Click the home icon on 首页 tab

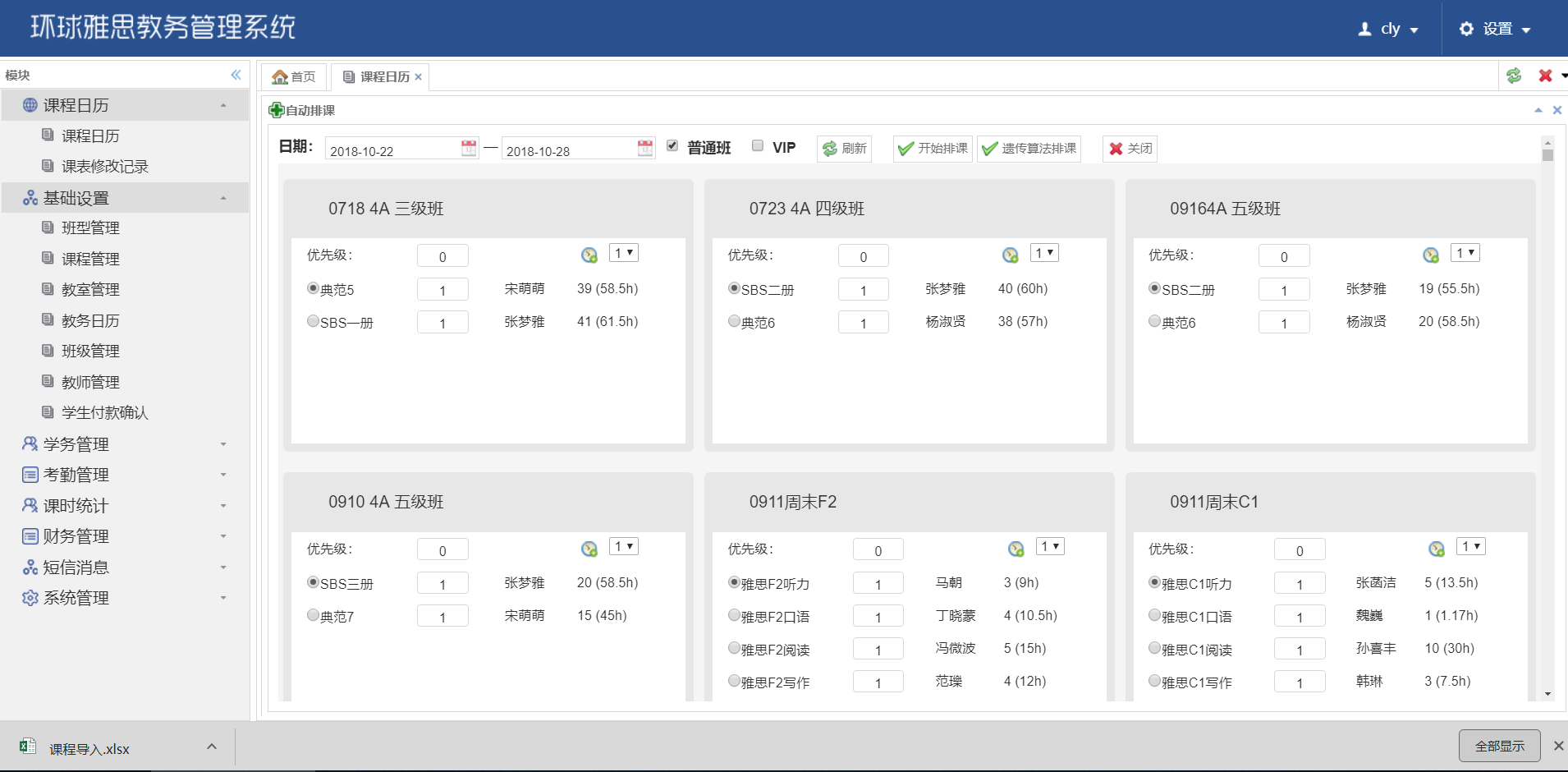tap(280, 77)
